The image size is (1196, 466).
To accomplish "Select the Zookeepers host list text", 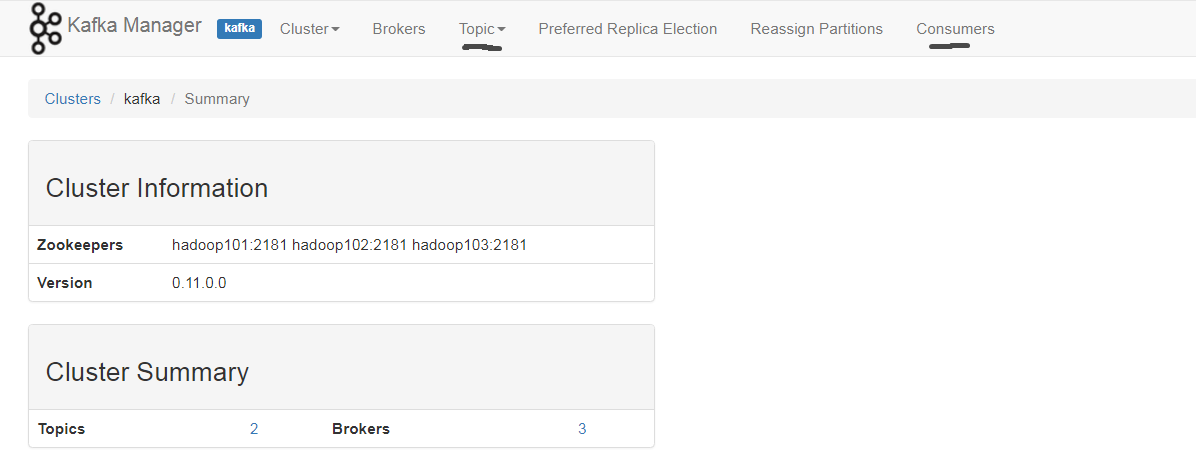I will [x=349, y=245].
